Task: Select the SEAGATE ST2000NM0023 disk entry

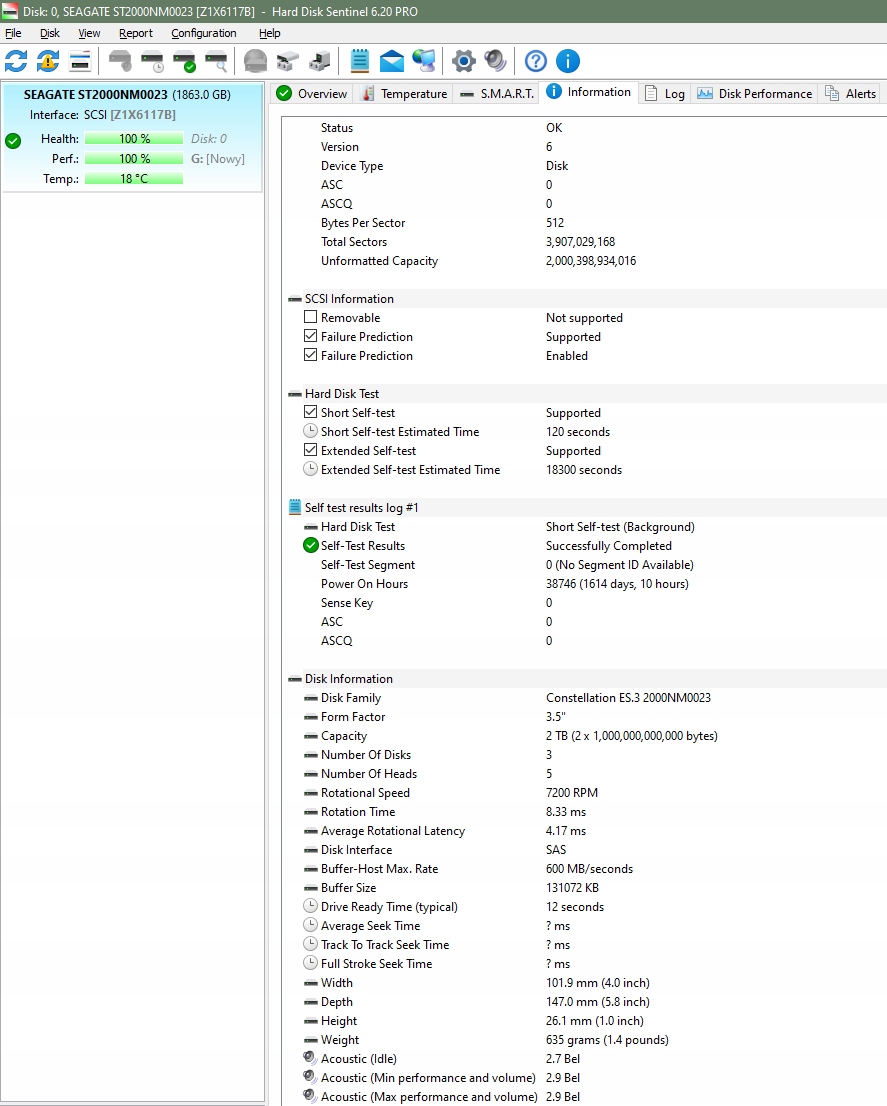Action: coord(133,138)
